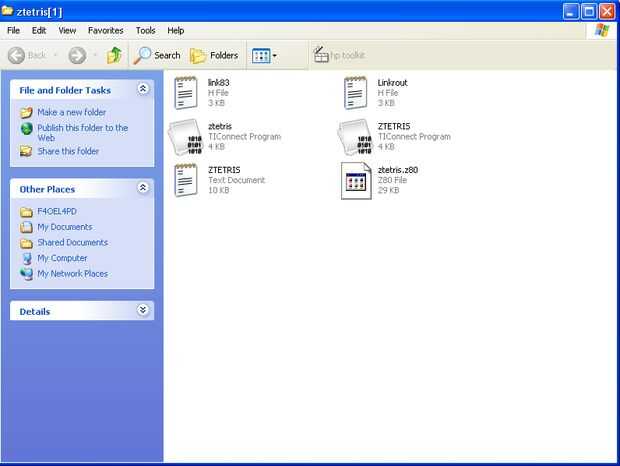Click Share this folder link
This screenshot has width=620, height=466.
click(x=68, y=151)
